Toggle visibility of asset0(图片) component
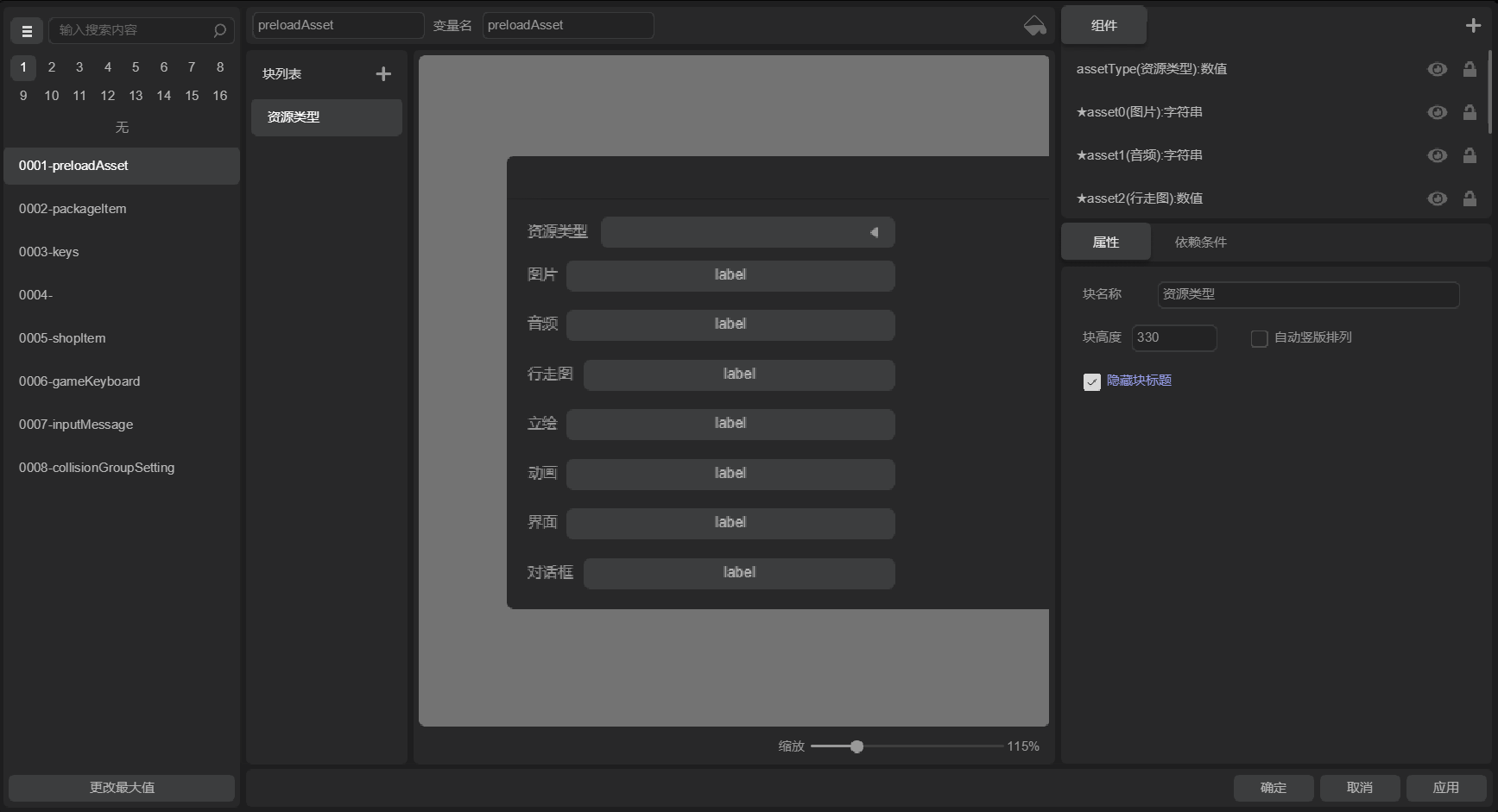 [1437, 112]
